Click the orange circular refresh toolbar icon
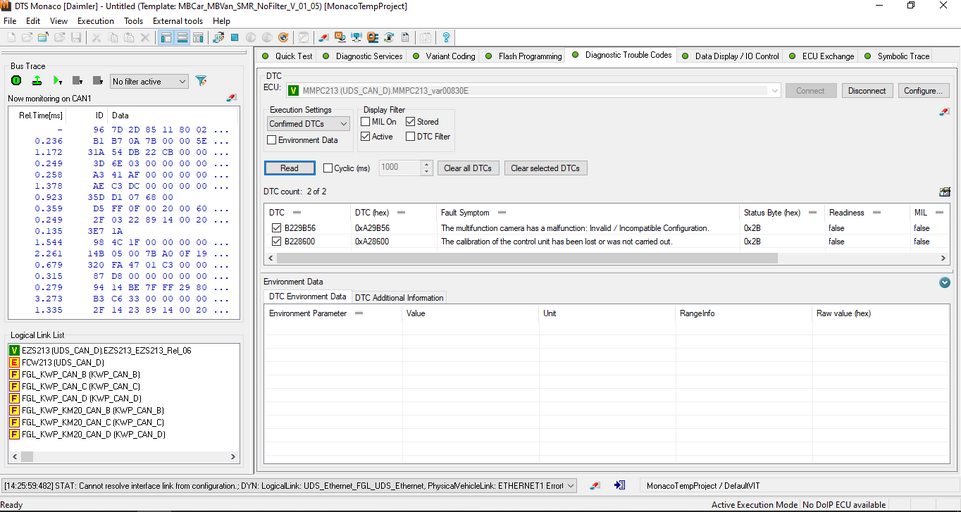Screen dimensions: 961x512 [x=283, y=37]
